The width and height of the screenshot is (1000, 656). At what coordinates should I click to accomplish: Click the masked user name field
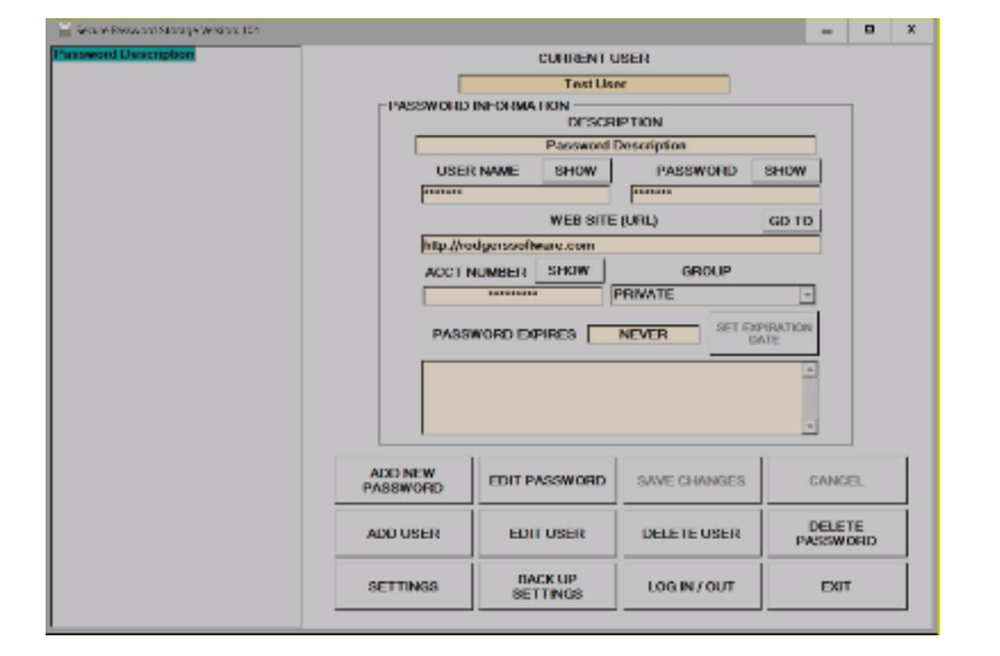515,194
